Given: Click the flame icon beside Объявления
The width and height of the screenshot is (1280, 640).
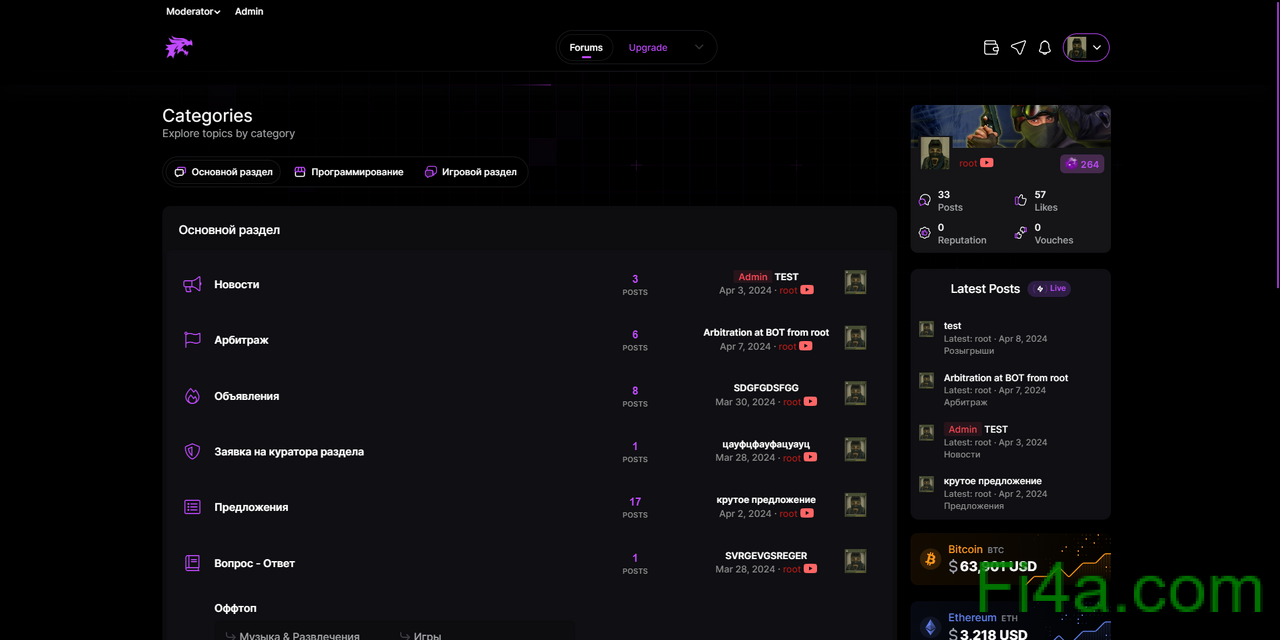Looking at the screenshot, I should [192, 396].
